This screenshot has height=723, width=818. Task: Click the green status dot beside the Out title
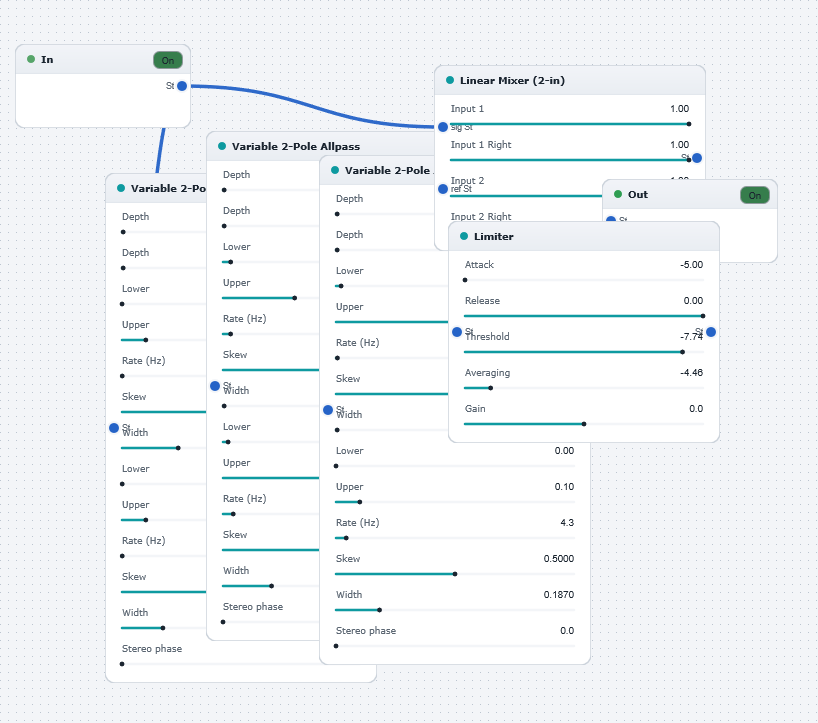618,194
